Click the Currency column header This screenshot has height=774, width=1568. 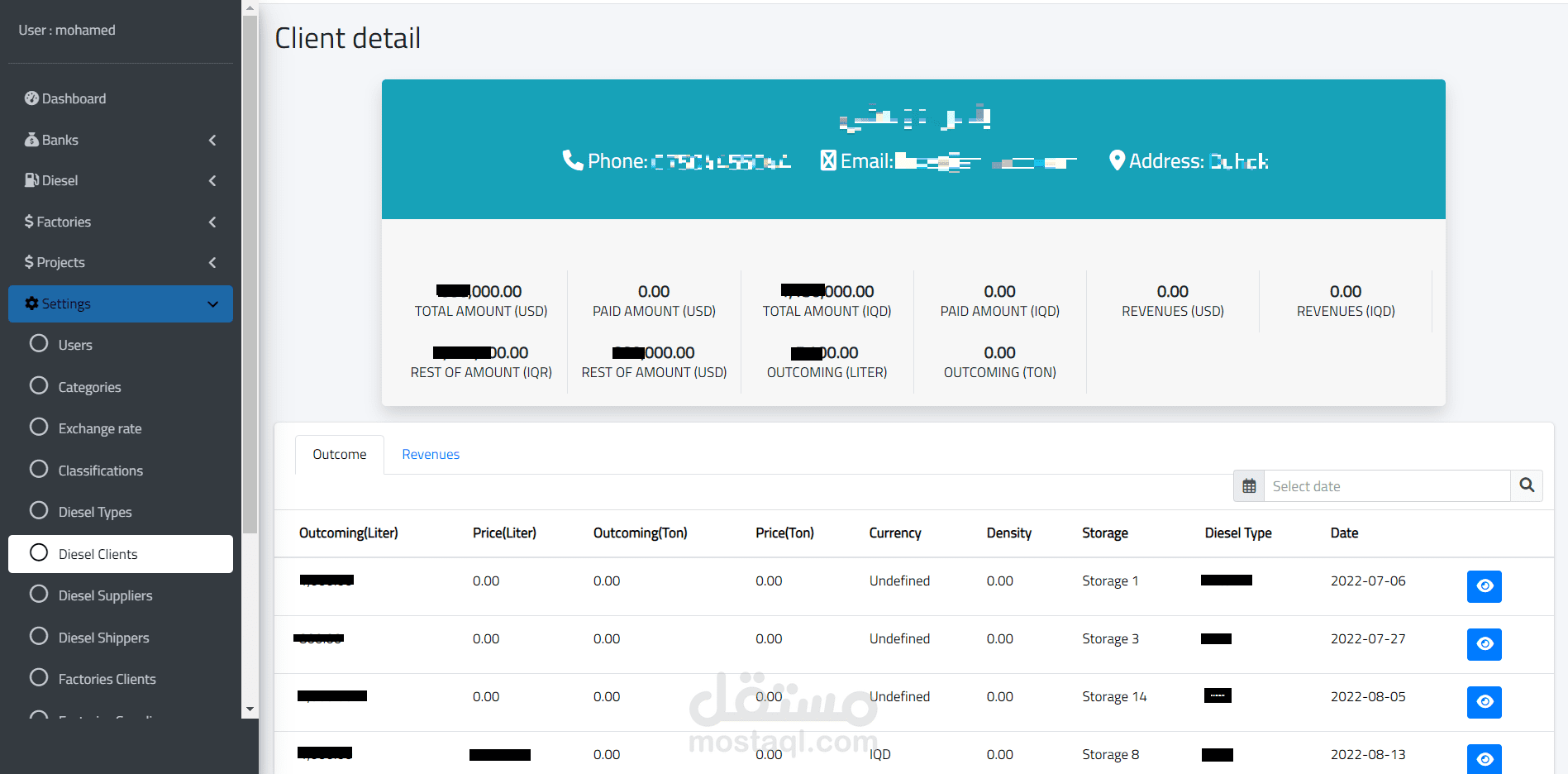click(895, 533)
